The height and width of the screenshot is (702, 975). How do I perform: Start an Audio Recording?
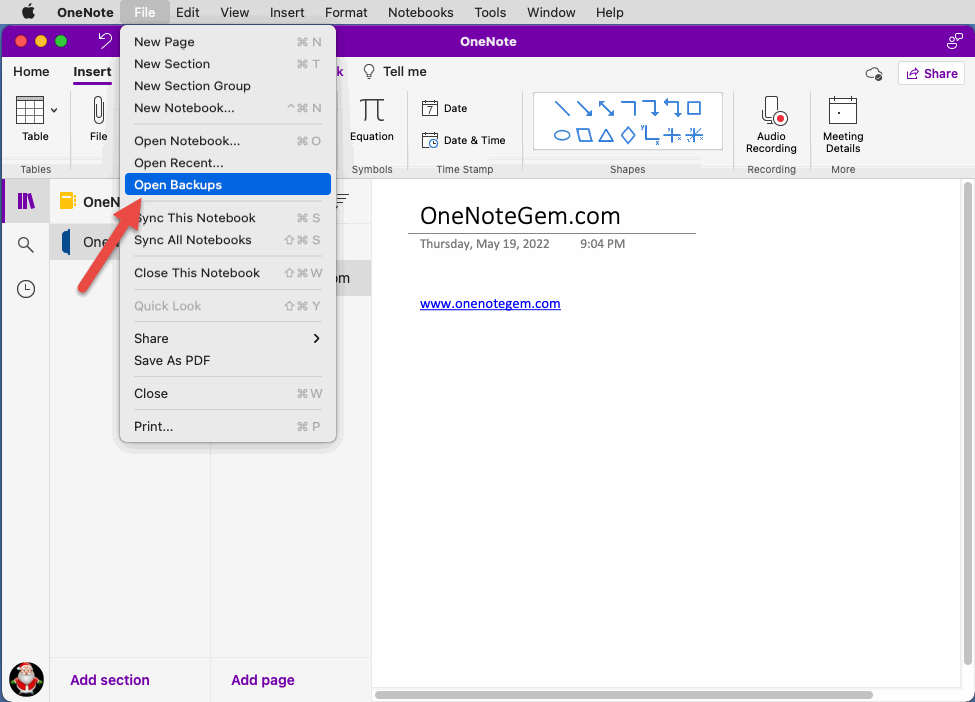771,124
